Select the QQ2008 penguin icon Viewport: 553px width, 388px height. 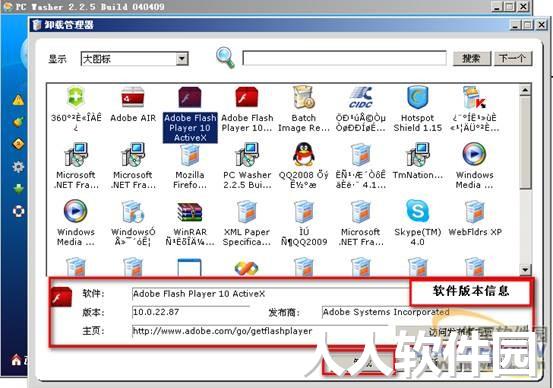click(x=304, y=154)
